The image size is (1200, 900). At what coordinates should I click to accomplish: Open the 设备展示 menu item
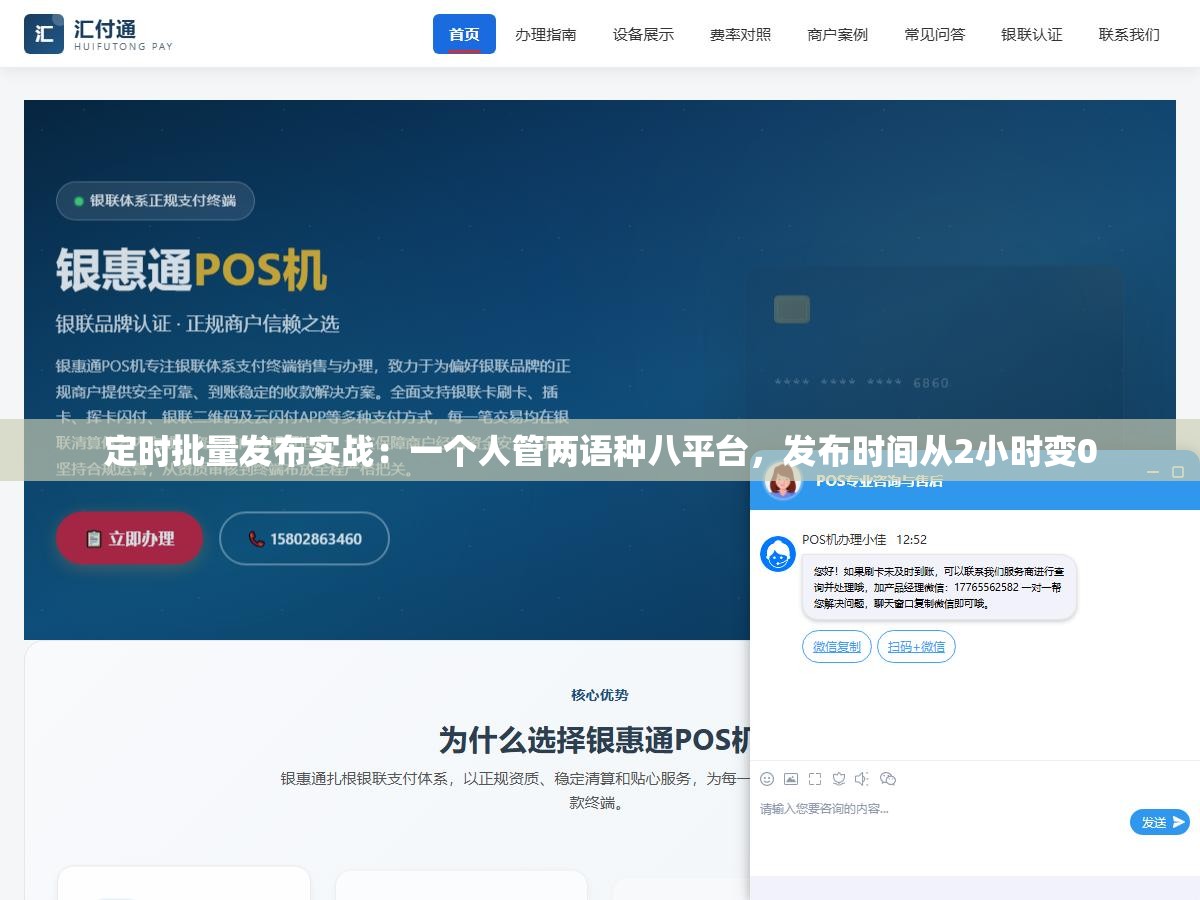(643, 34)
